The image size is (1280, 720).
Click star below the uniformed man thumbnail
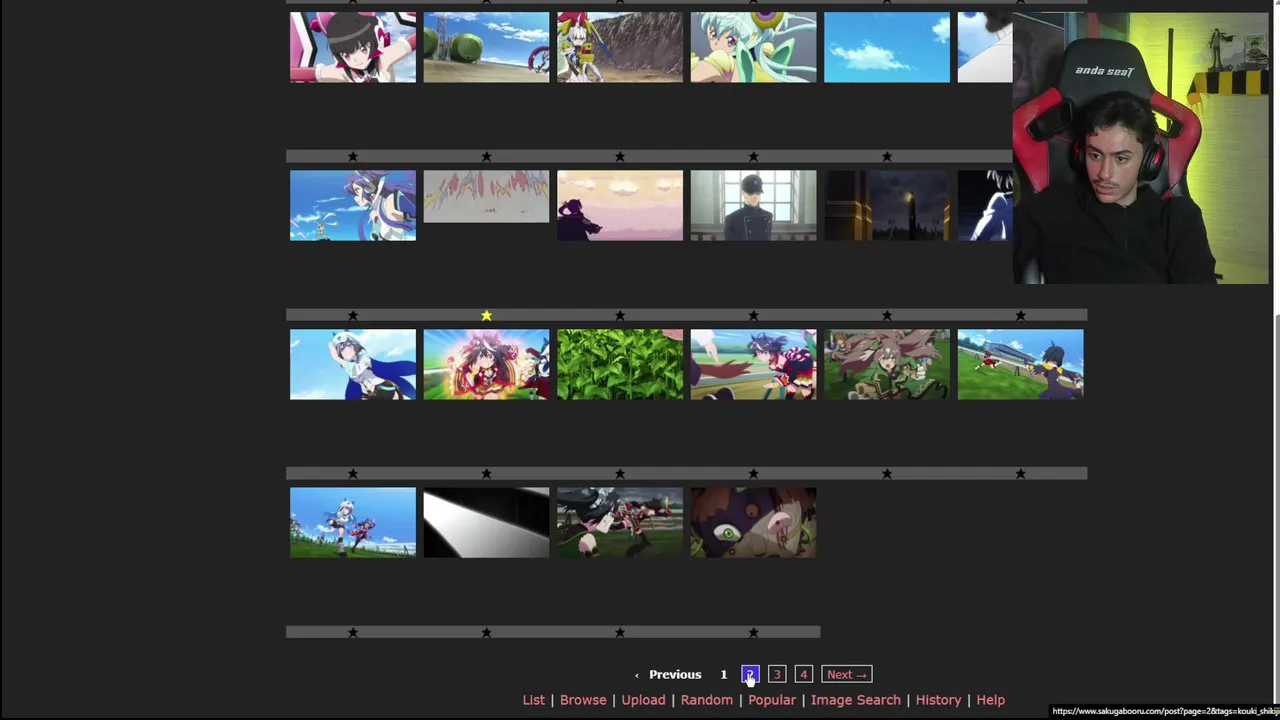point(753,316)
